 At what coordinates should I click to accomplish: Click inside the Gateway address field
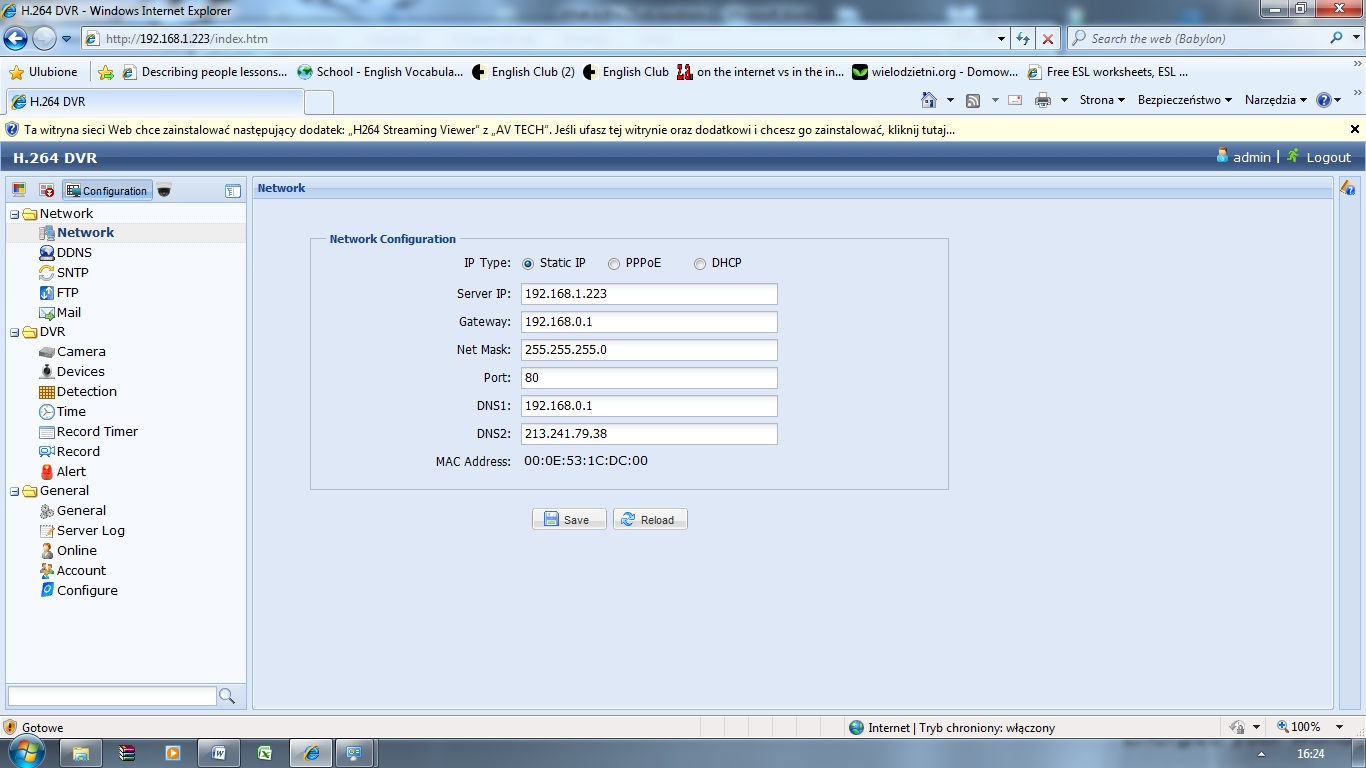tap(648, 321)
